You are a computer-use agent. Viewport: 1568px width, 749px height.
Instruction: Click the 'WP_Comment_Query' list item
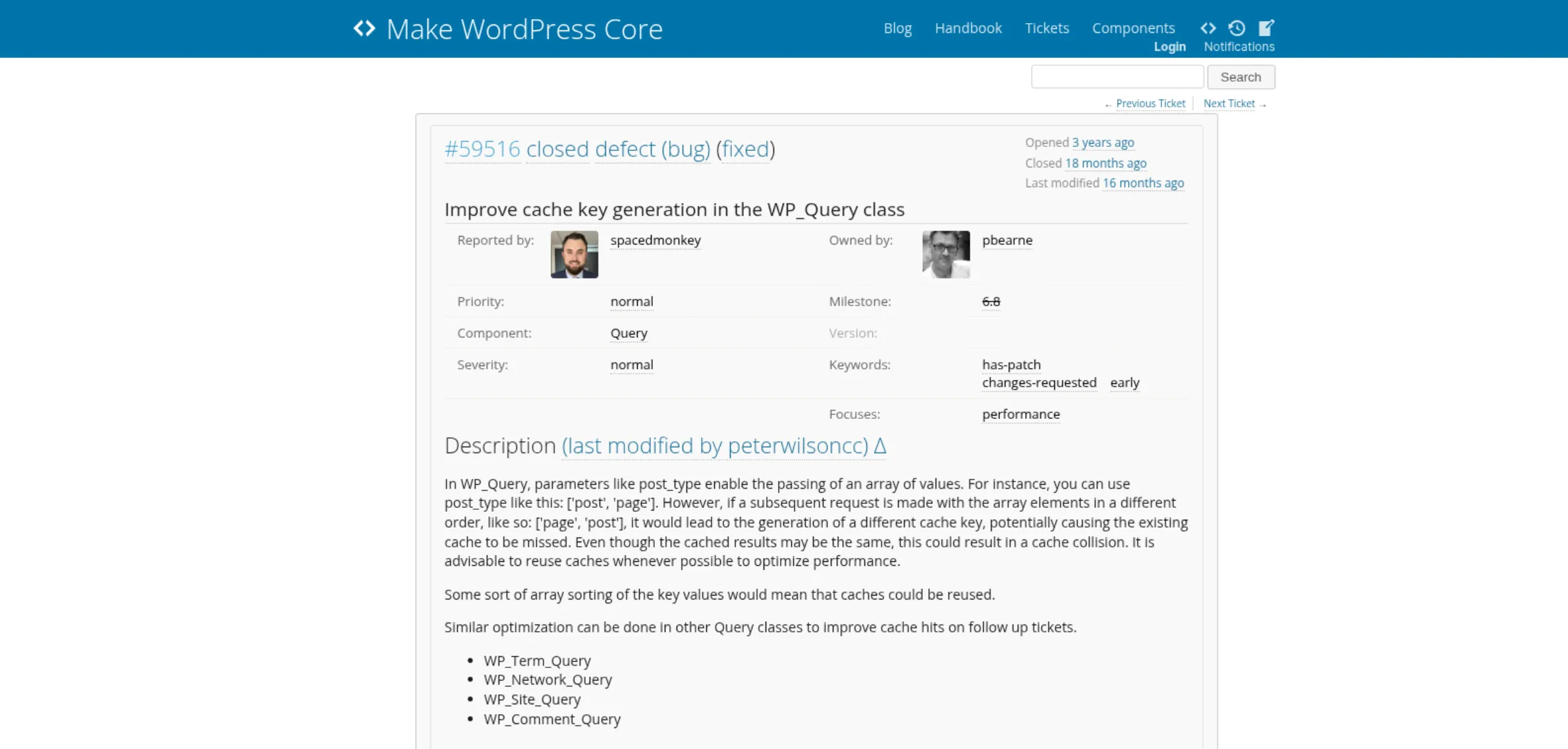click(552, 719)
